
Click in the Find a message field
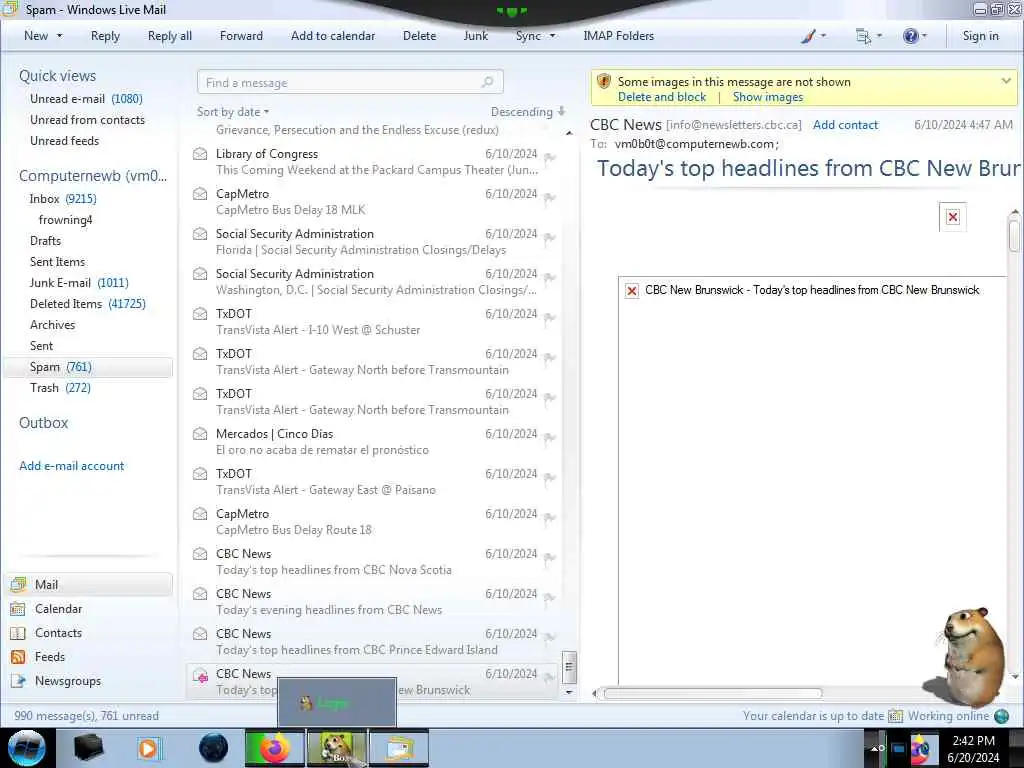pos(350,82)
